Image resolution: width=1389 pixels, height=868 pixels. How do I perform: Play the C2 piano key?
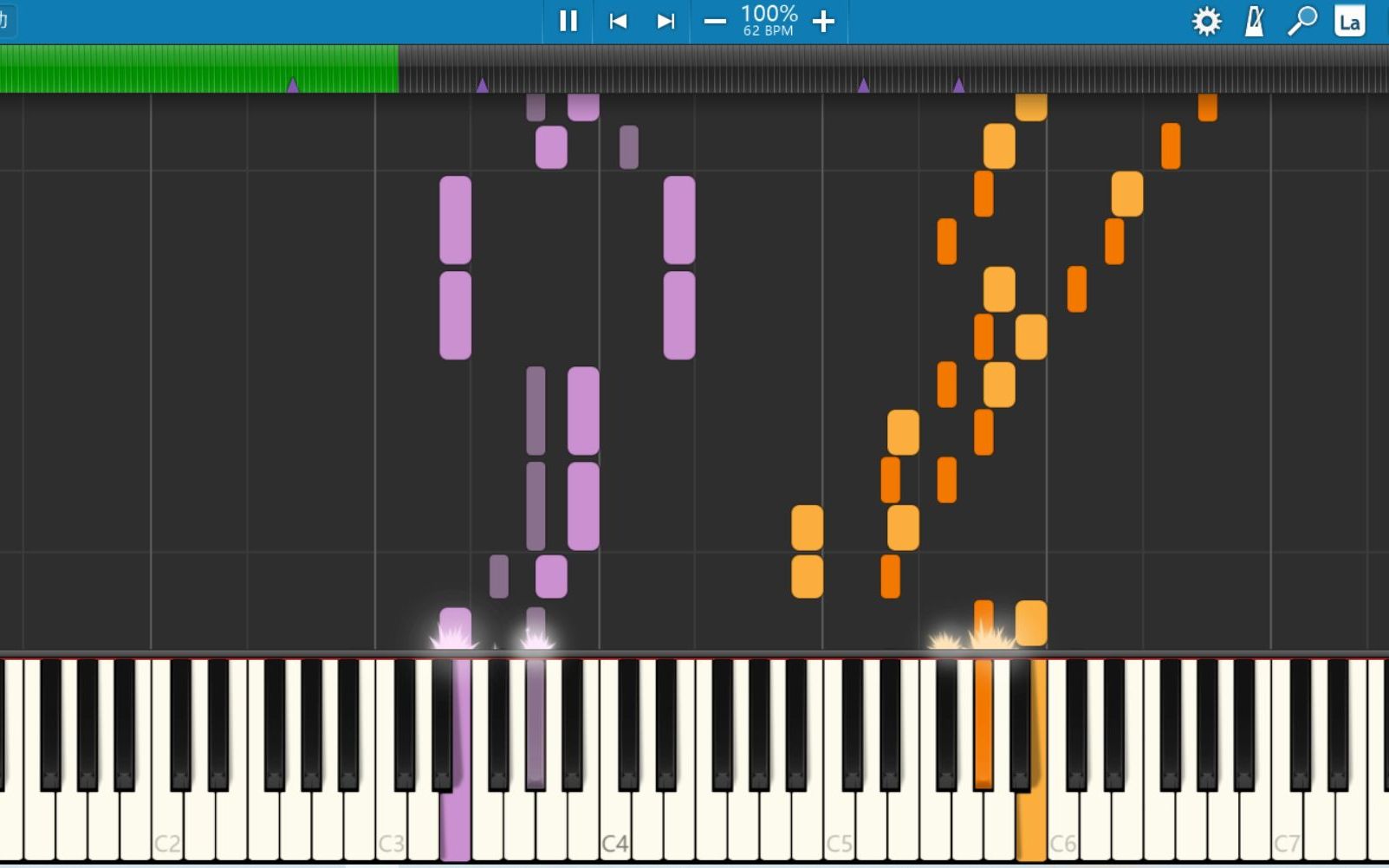click(x=166, y=823)
